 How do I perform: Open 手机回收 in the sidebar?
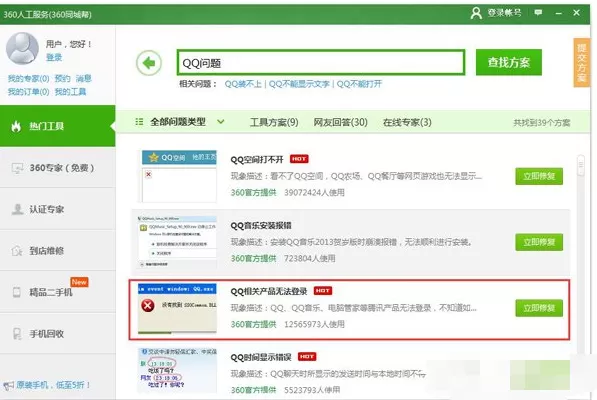pyautogui.click(x=57, y=334)
